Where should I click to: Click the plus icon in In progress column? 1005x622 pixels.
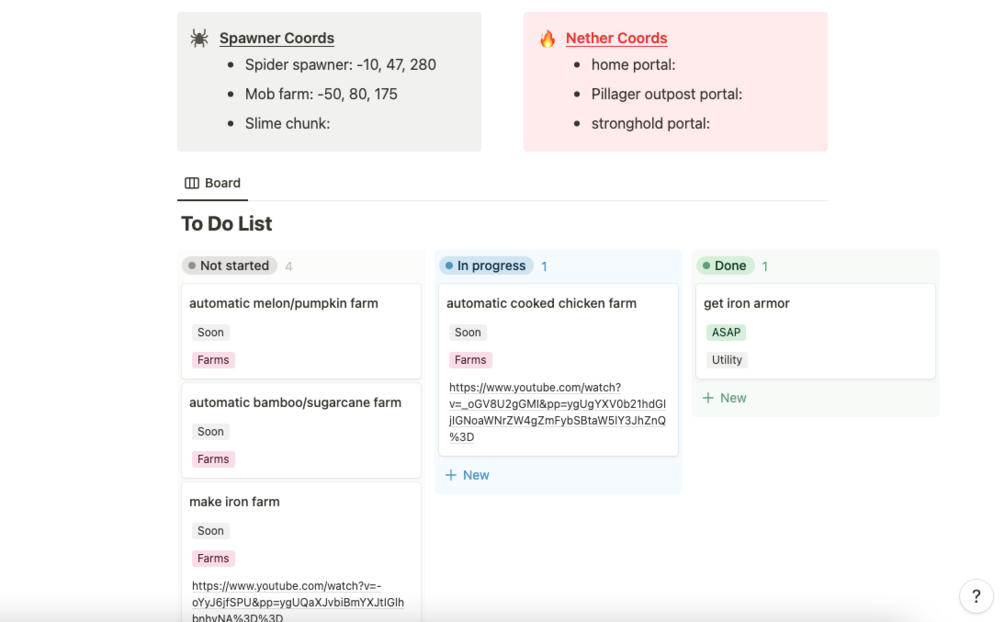(x=451, y=475)
